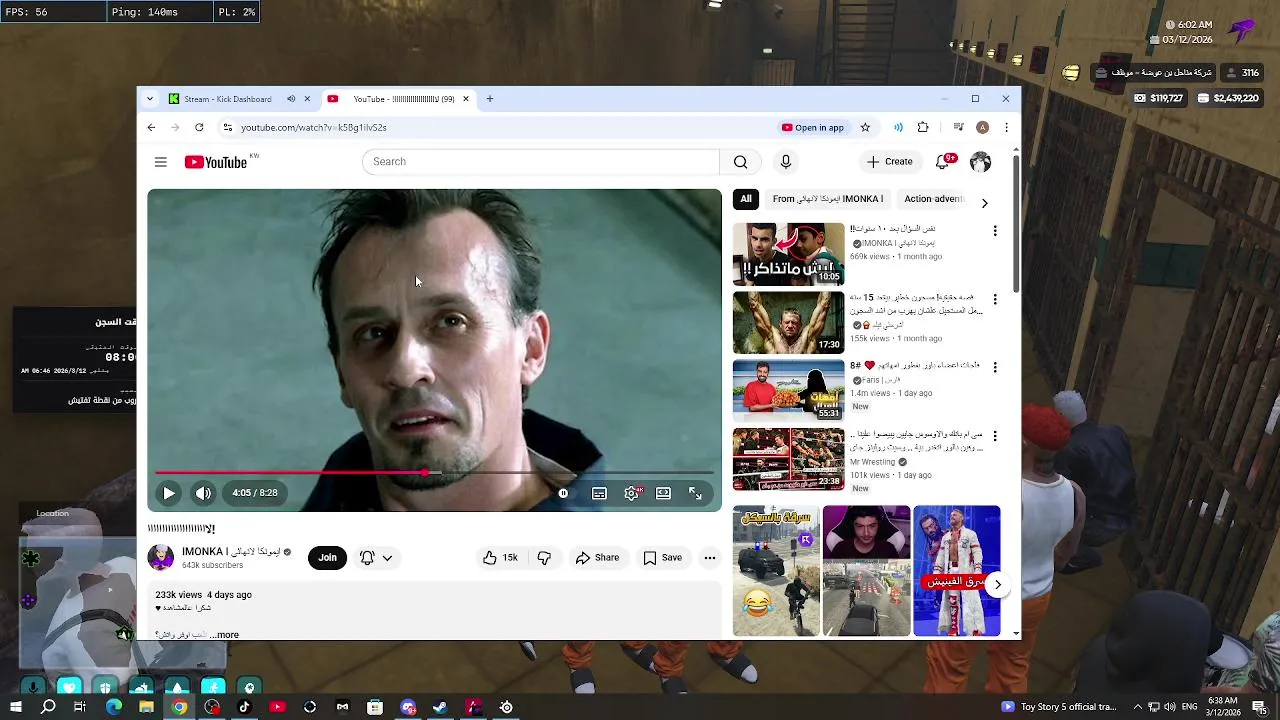This screenshot has height=720, width=1280.
Task: Open the YouTube notifications bell
Action: point(943,162)
